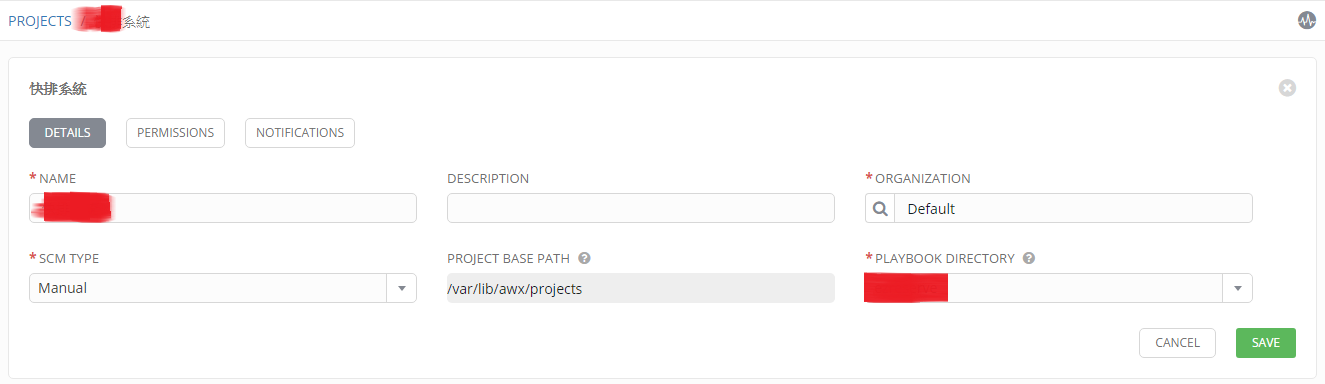Click the /var/lib/awx/projects base path field
The image size is (1325, 384).
tap(641, 288)
